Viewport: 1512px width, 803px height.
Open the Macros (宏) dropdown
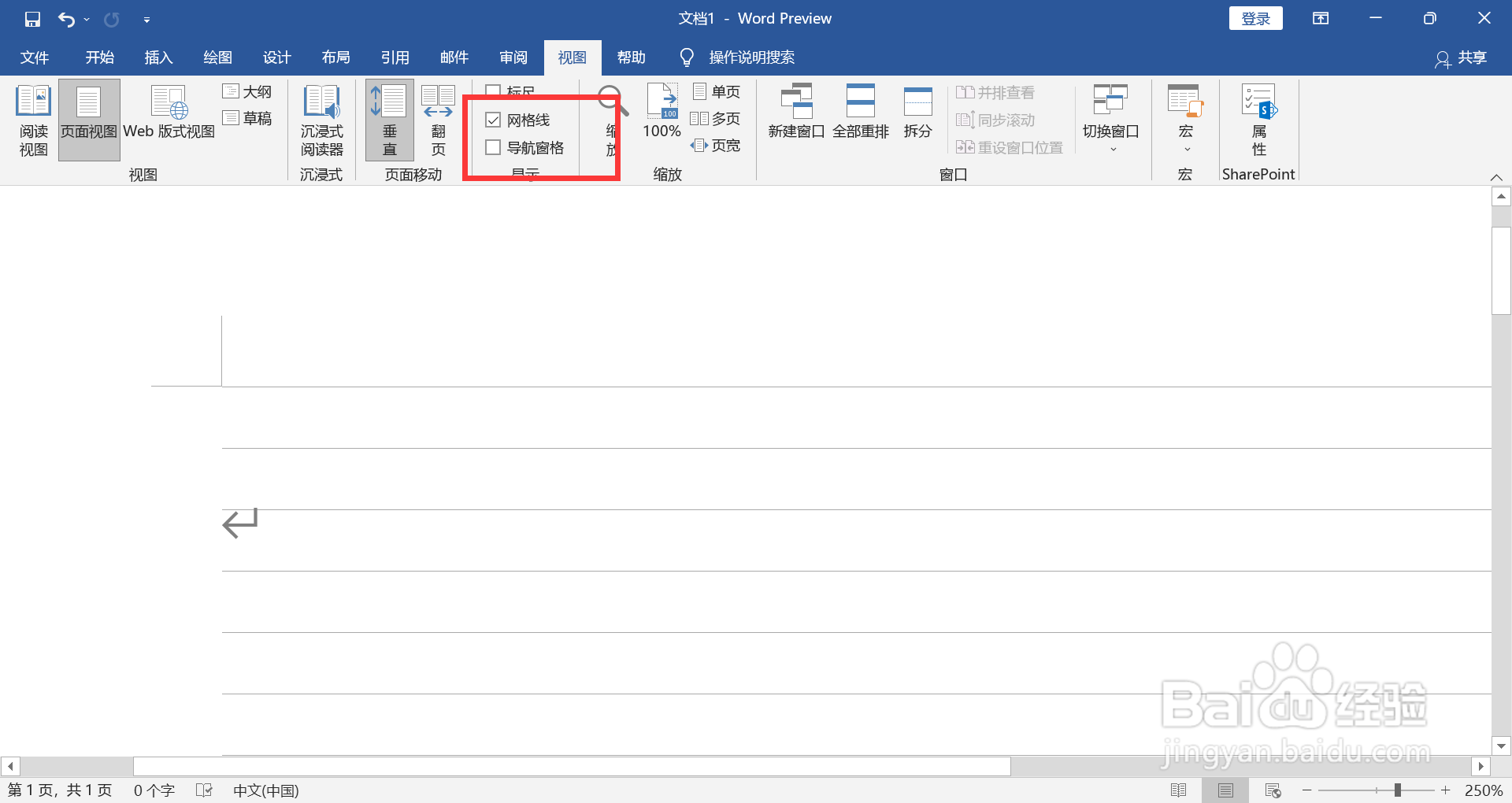coord(1185,118)
